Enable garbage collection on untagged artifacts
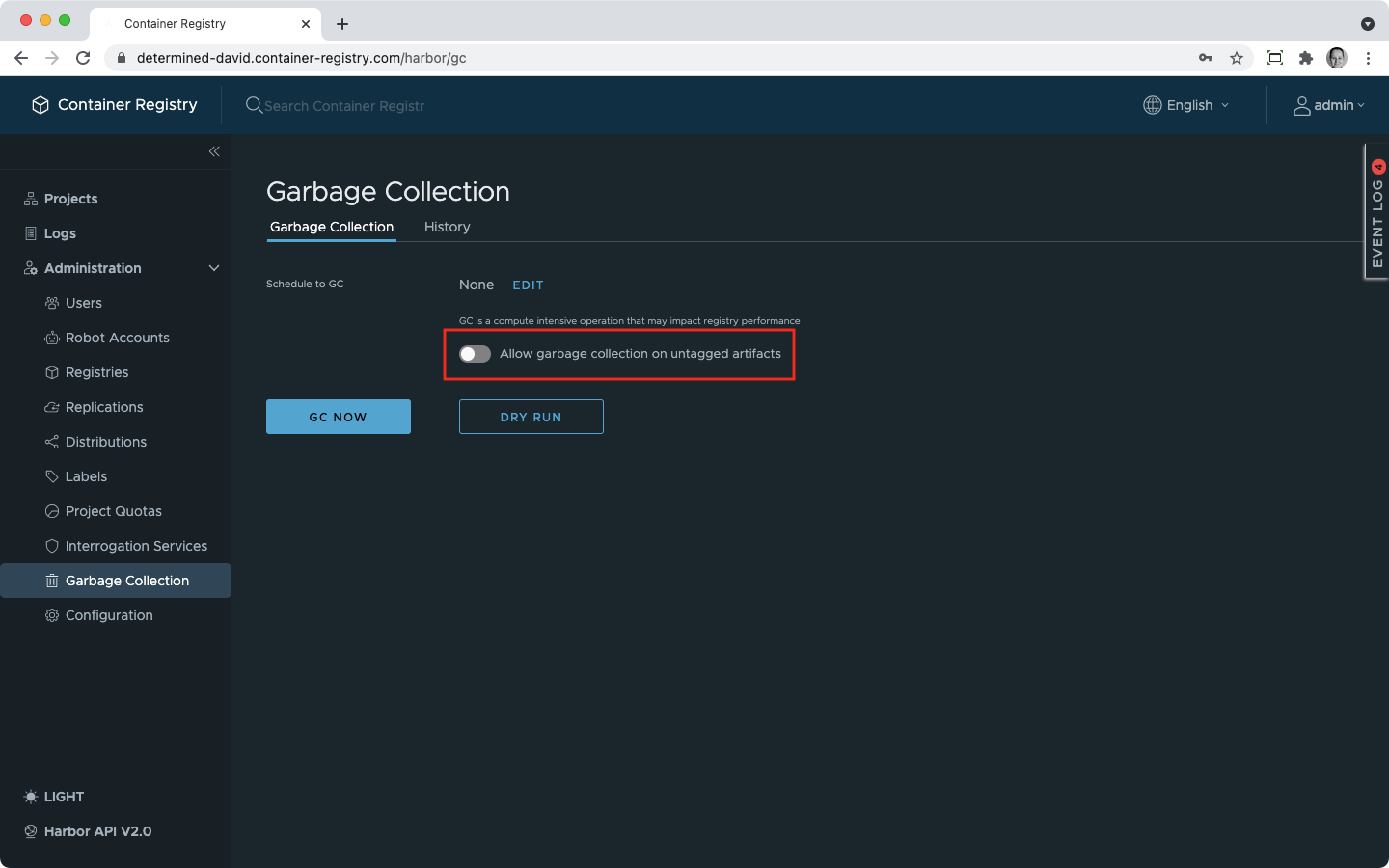Viewport: 1389px width, 868px height. (475, 354)
